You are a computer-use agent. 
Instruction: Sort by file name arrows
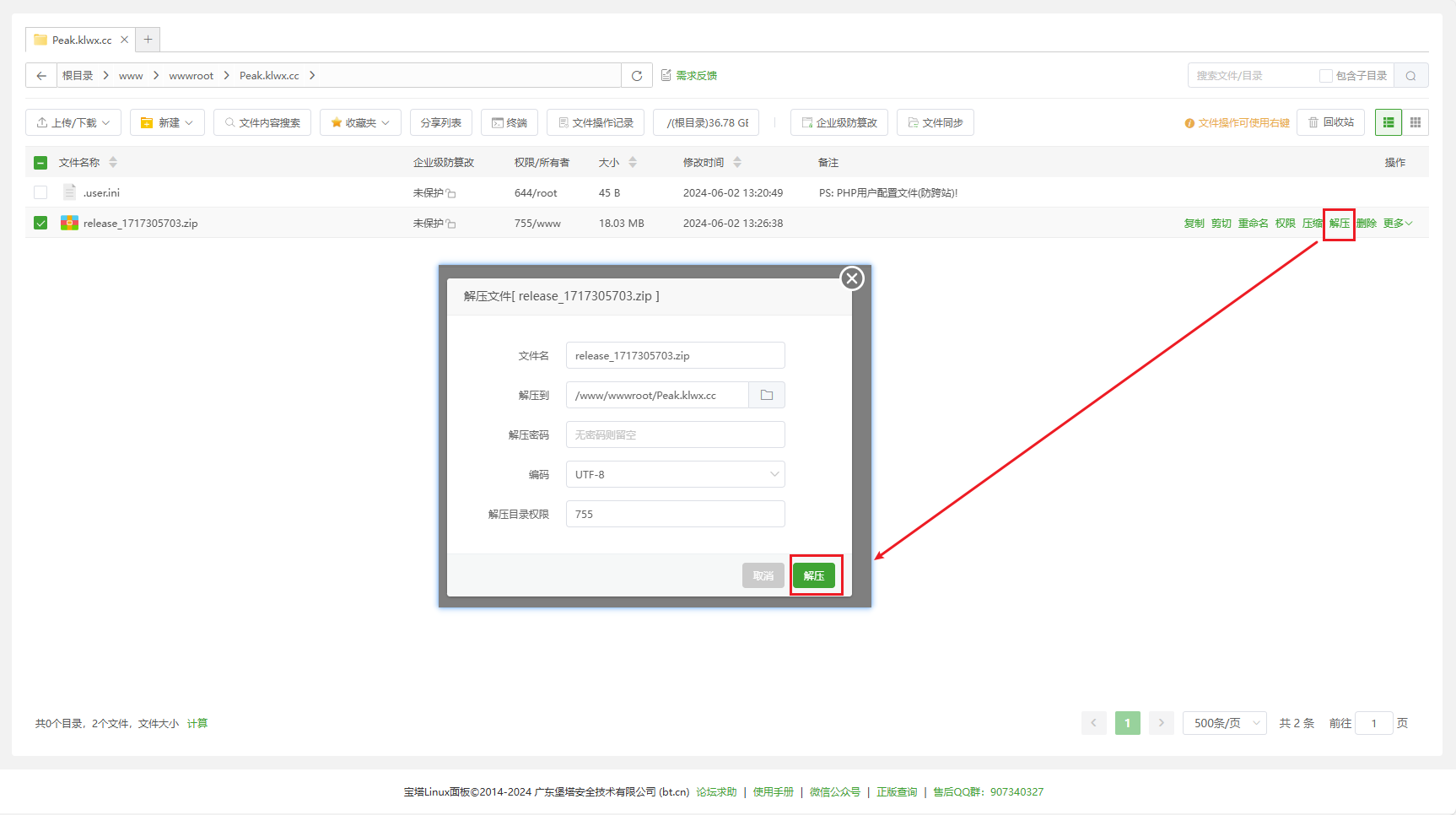tap(113, 162)
